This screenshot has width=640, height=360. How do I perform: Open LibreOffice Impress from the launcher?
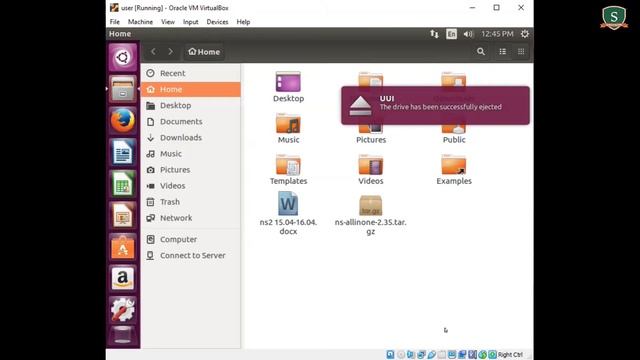coord(123,216)
